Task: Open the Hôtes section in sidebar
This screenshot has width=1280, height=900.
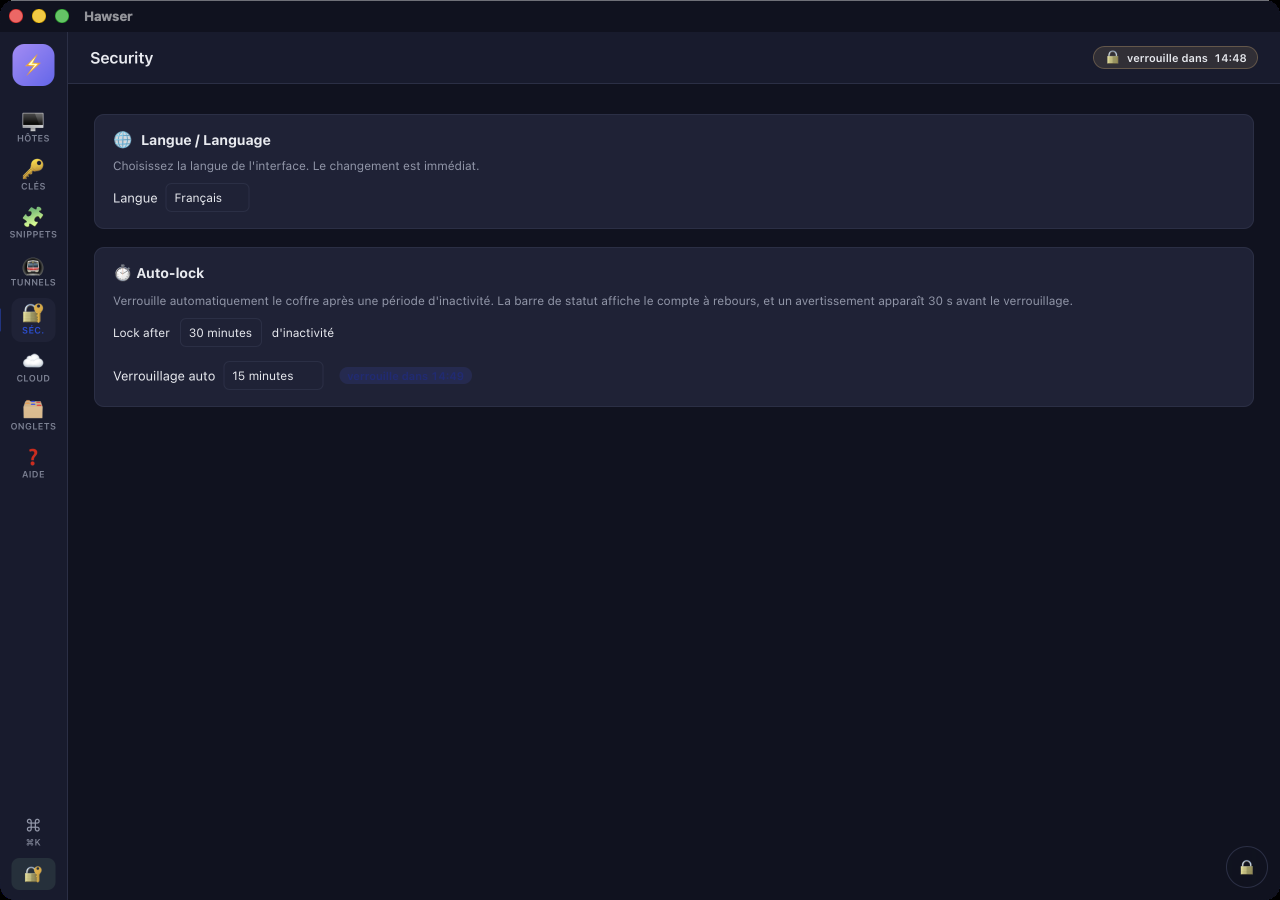Action: coord(33,128)
